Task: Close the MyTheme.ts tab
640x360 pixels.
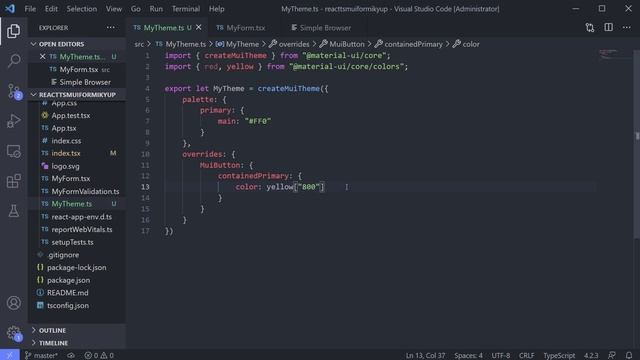Action: 199,27
